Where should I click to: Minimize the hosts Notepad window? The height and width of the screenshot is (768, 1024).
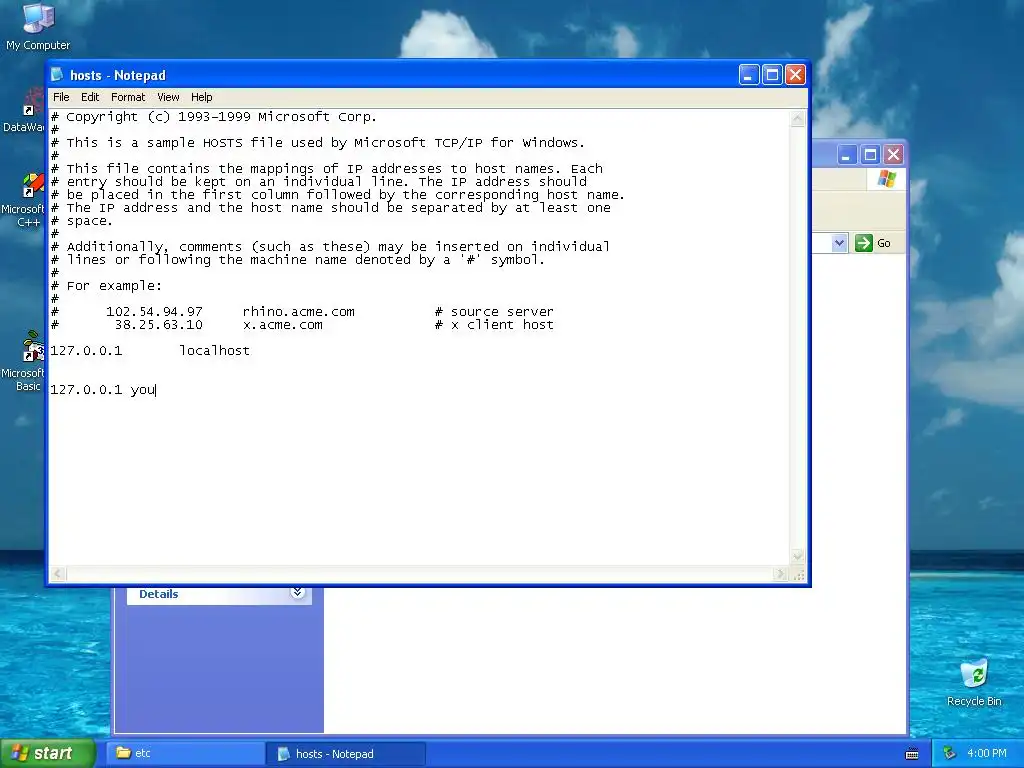(x=748, y=75)
